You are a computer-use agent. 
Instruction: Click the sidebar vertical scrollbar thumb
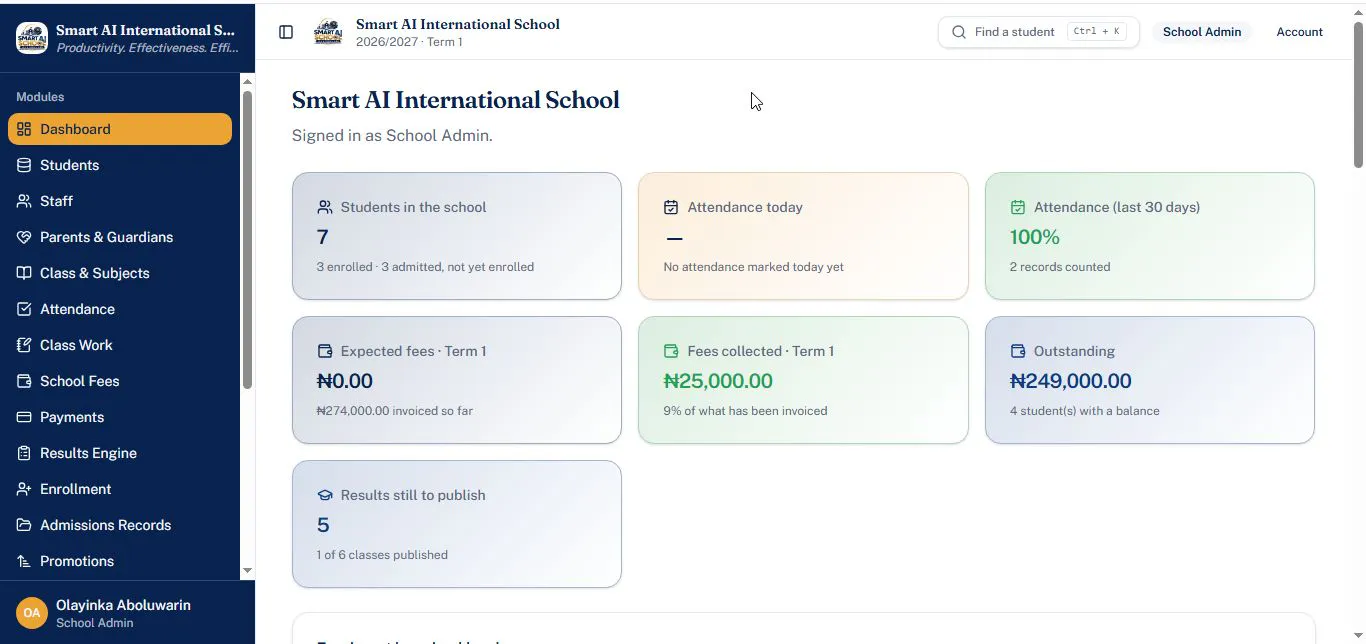click(x=247, y=240)
